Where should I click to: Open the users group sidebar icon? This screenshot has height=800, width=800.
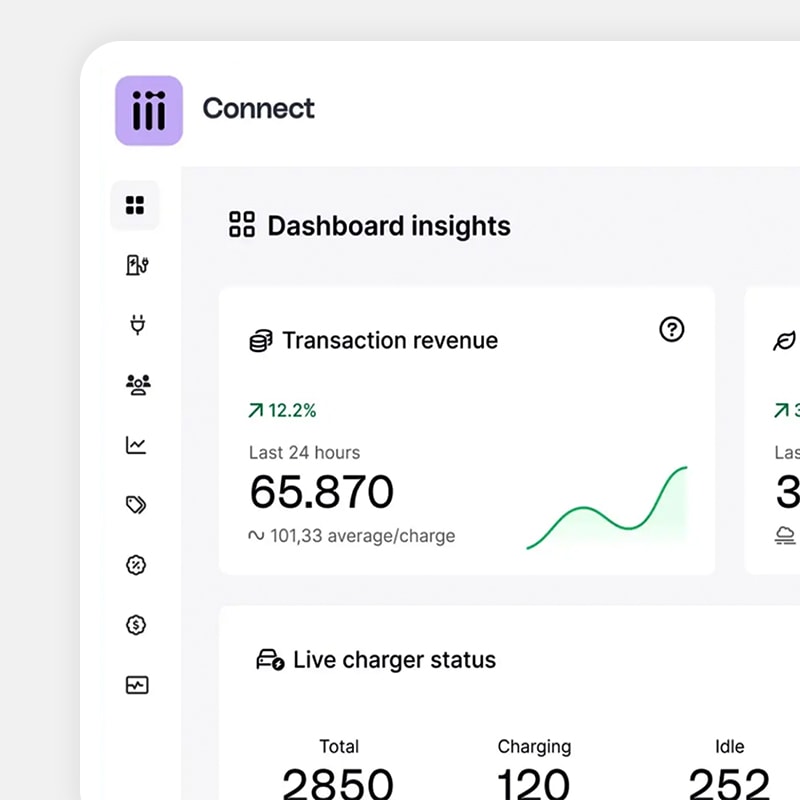pyautogui.click(x=137, y=385)
